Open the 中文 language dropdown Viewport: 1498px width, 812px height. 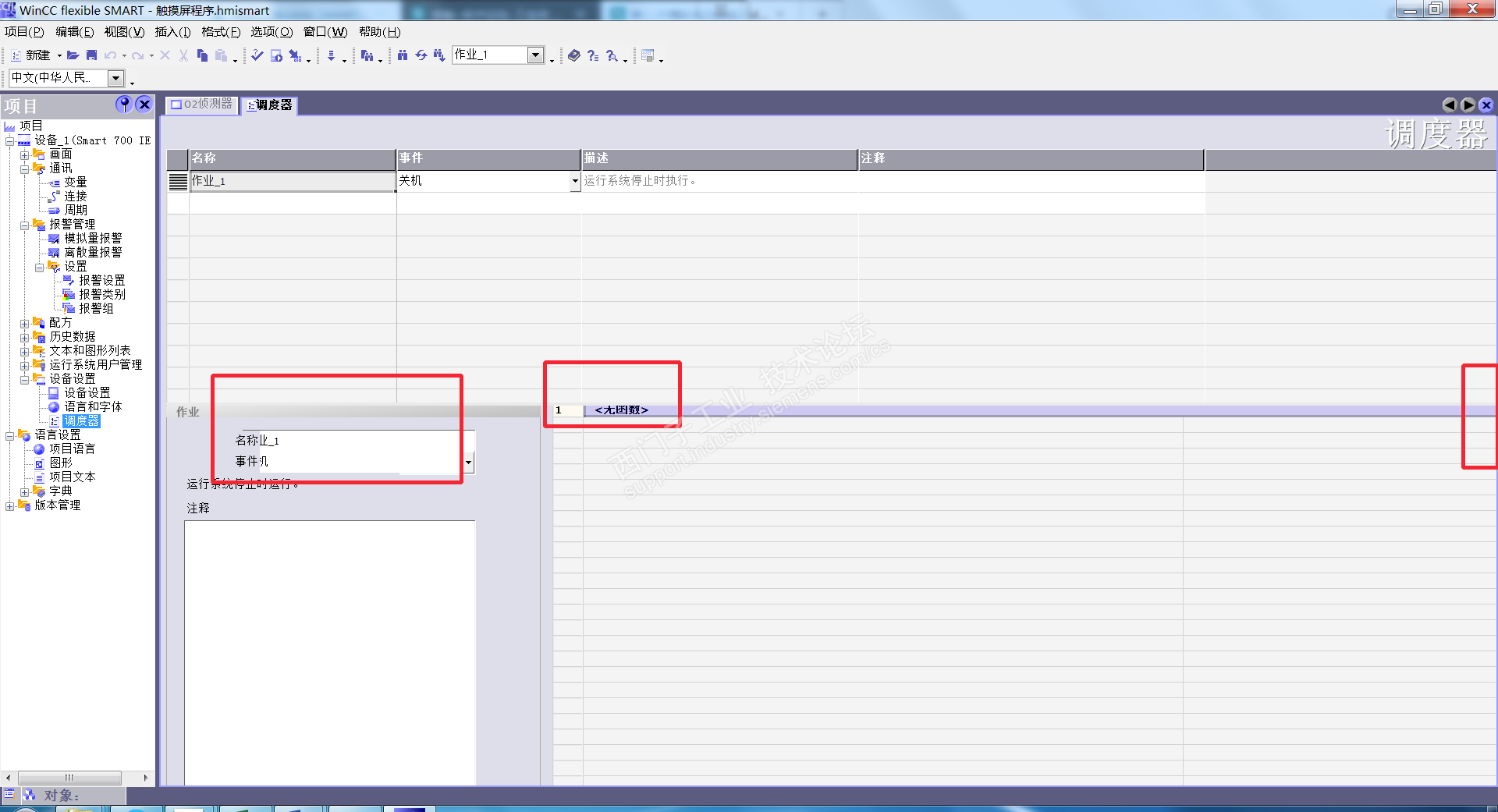(115, 78)
